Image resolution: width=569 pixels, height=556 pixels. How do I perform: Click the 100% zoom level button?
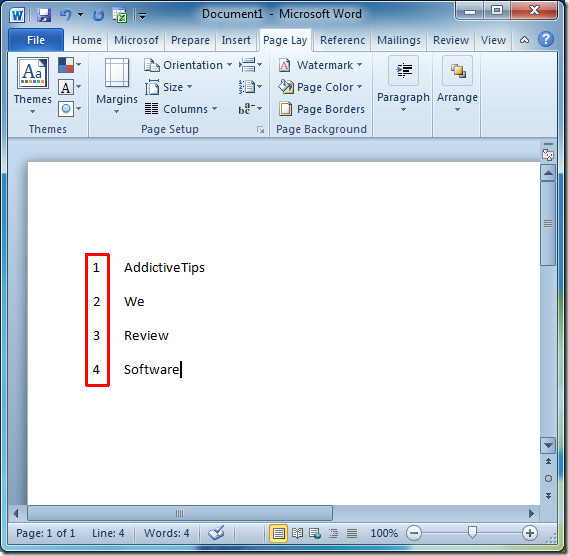click(384, 533)
